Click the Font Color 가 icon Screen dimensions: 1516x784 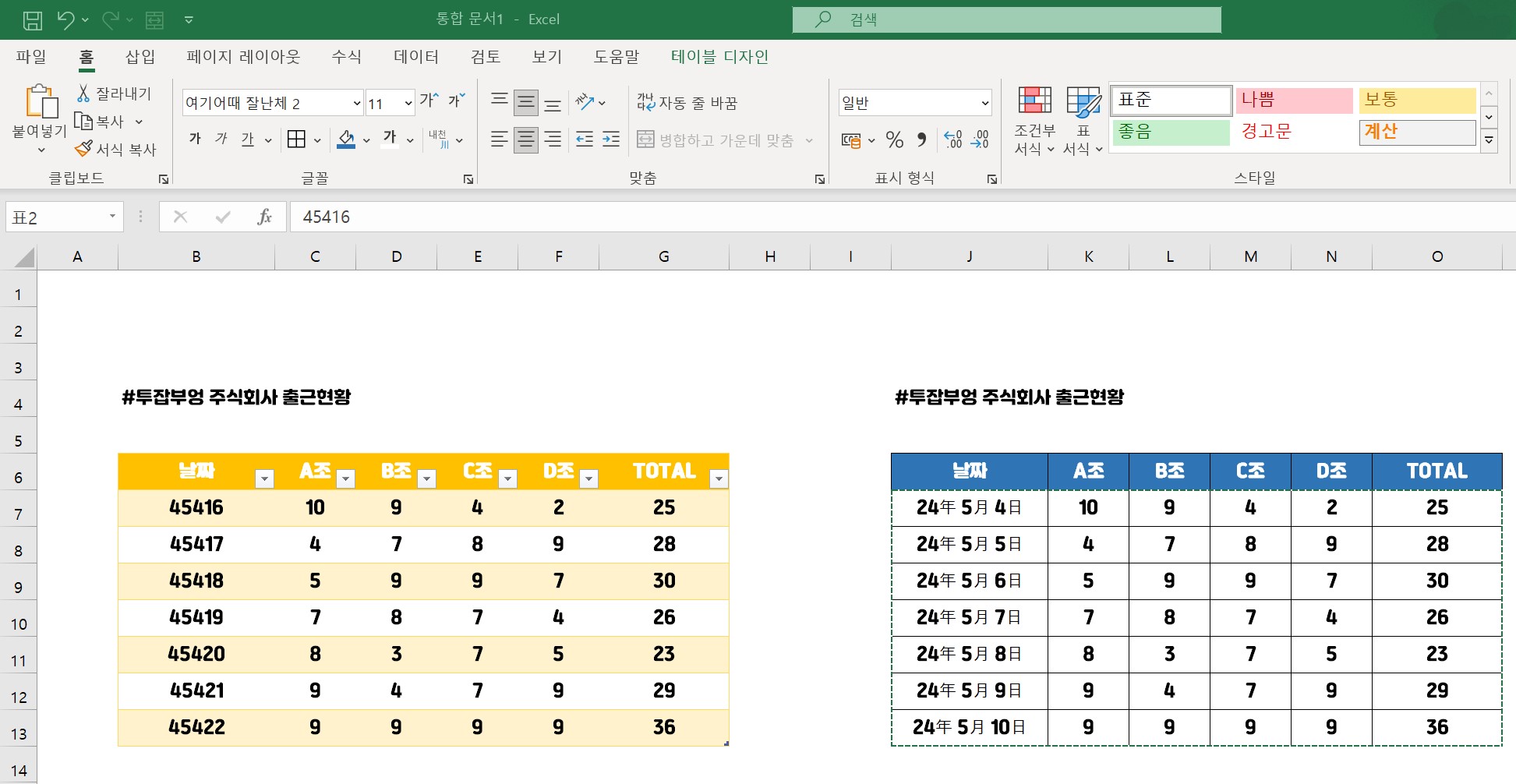click(x=390, y=139)
